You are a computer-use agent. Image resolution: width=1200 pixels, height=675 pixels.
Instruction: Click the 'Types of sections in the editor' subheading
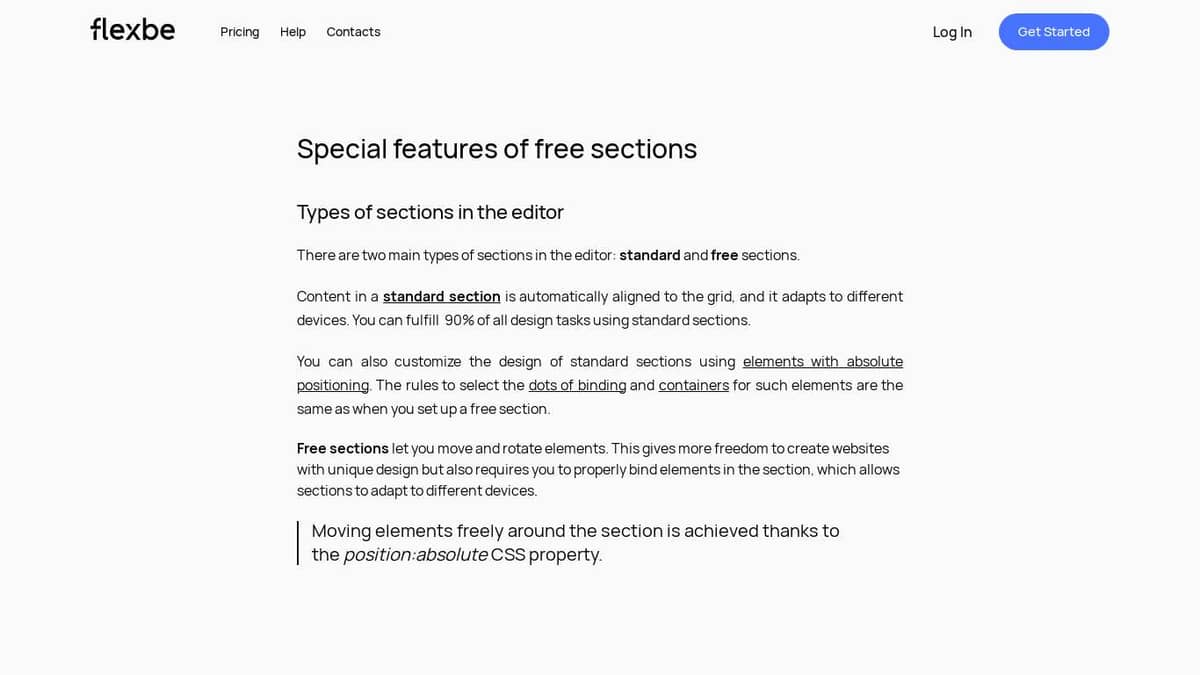430,212
